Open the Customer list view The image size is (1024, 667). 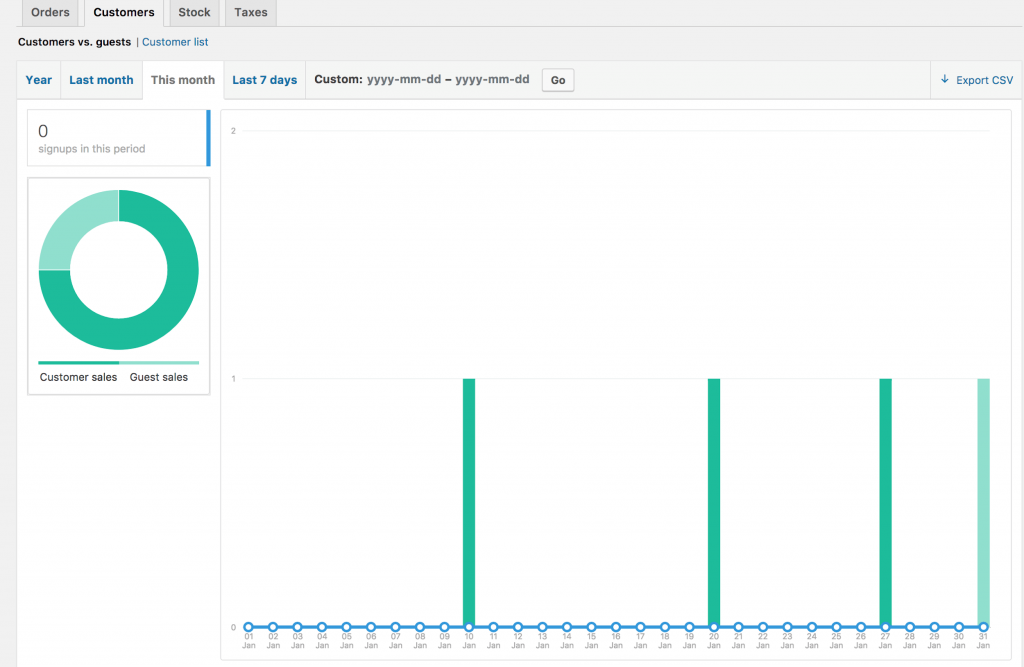pos(175,42)
